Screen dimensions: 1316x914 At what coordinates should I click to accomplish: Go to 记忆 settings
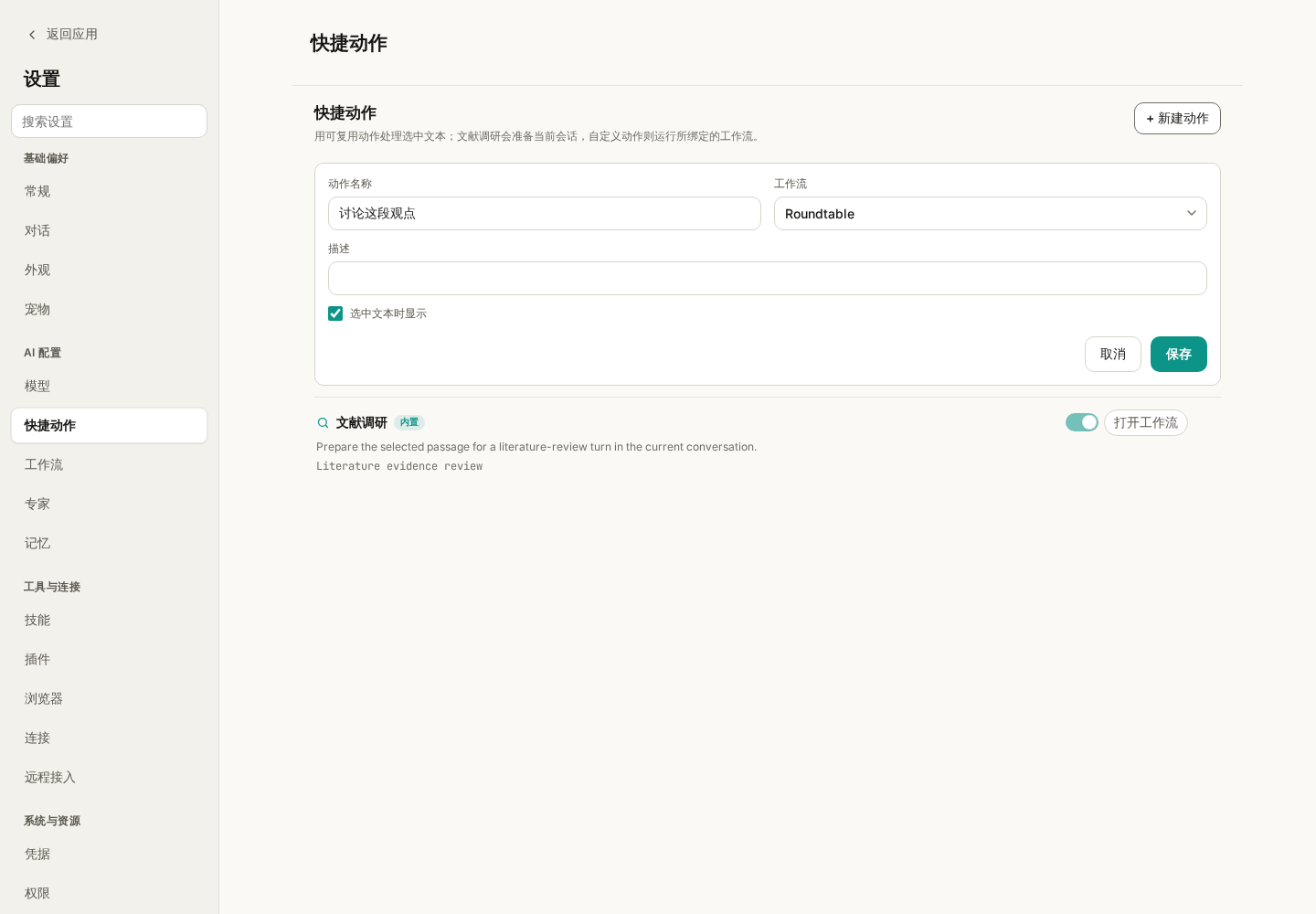pyautogui.click(x=110, y=544)
